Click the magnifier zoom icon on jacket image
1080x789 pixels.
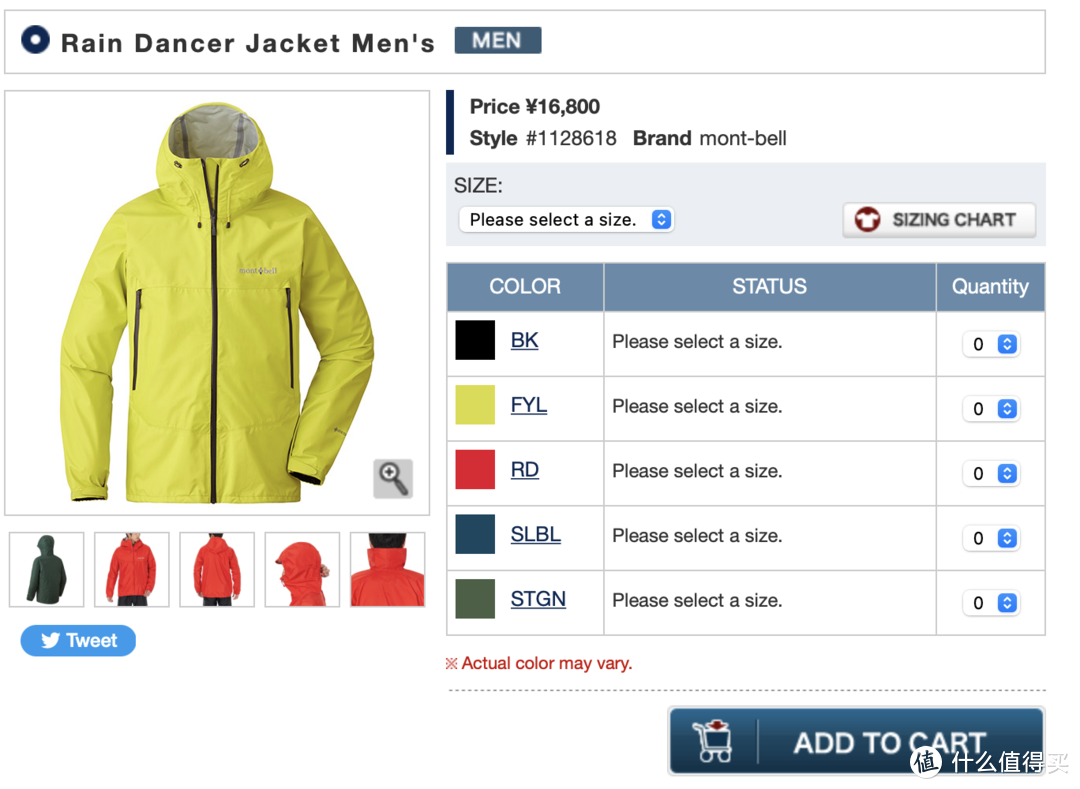[x=393, y=478]
